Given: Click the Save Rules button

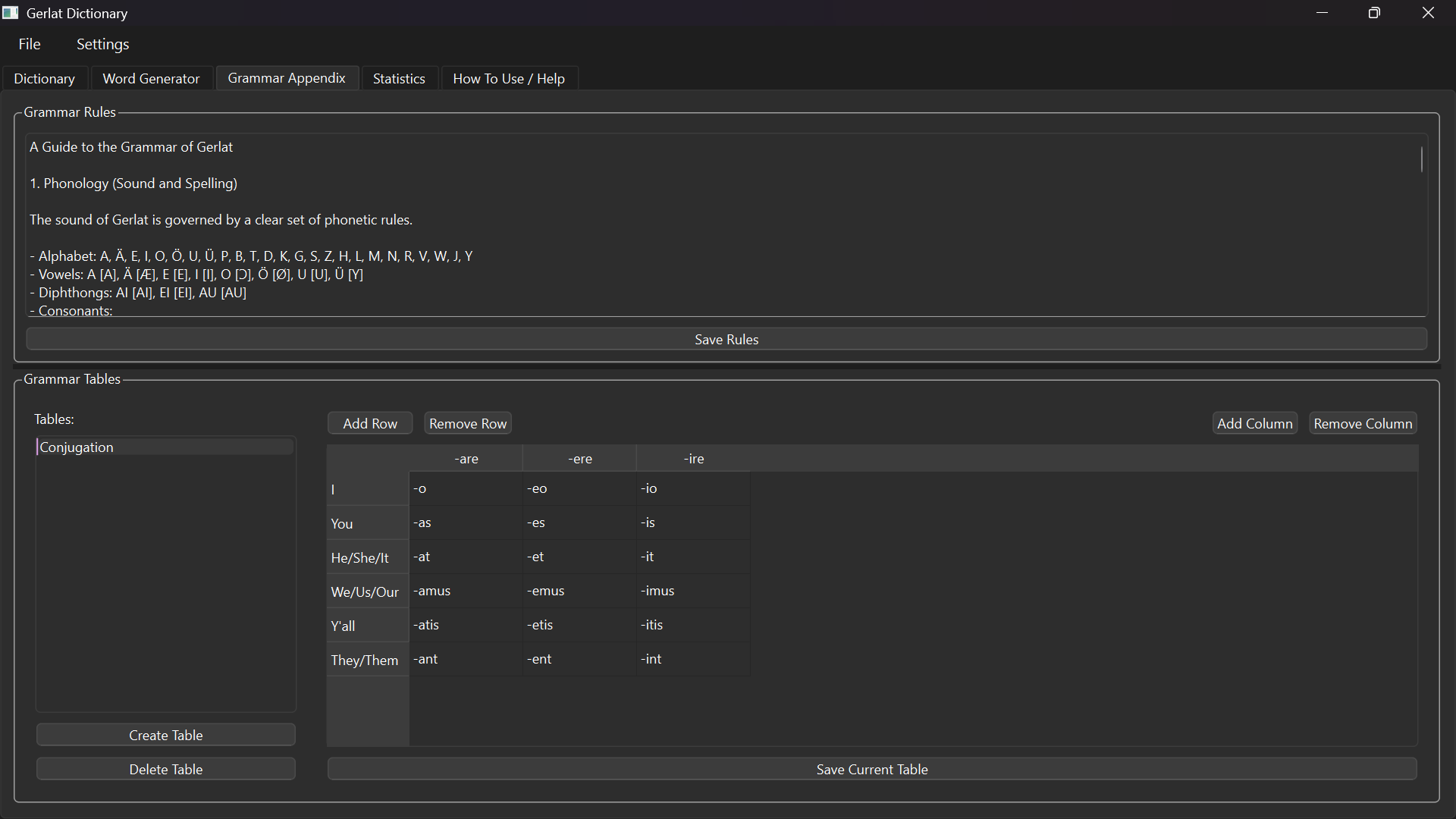Looking at the screenshot, I should point(726,339).
